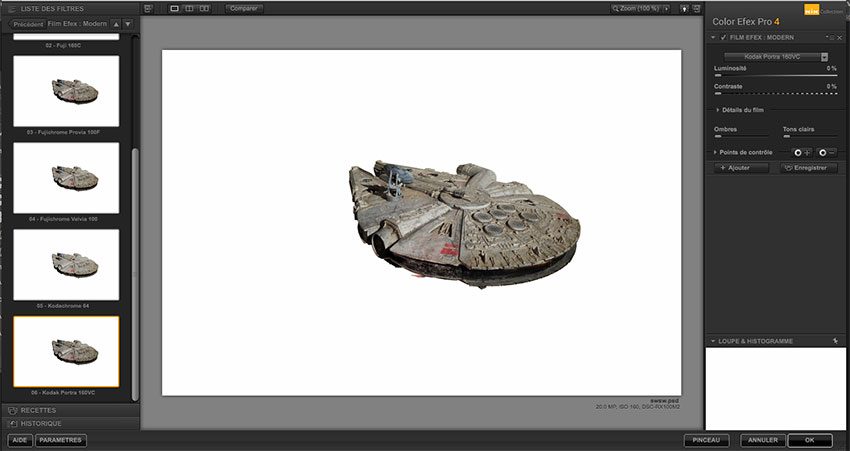This screenshot has height=451, width=850.
Task: Click the Enregistrer button
Action: (x=809, y=168)
